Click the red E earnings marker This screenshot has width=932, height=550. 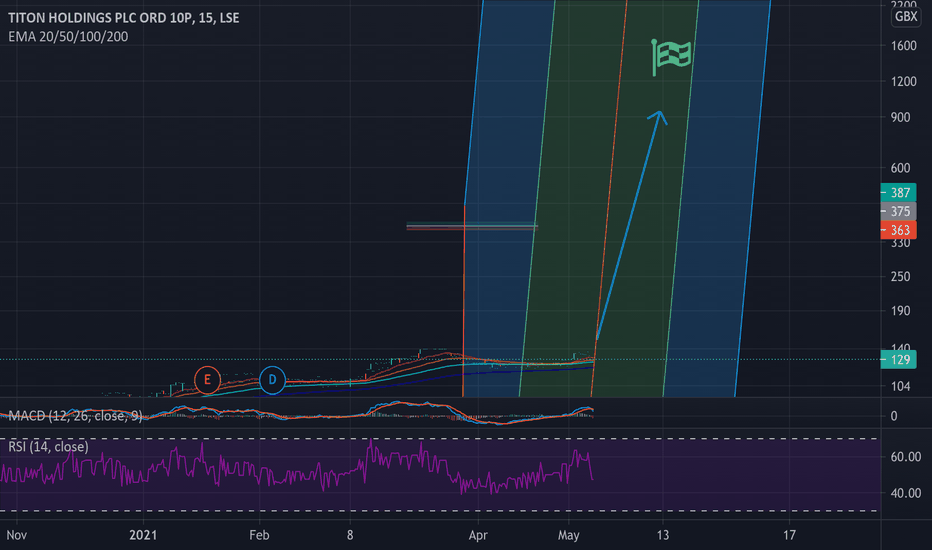click(207, 379)
